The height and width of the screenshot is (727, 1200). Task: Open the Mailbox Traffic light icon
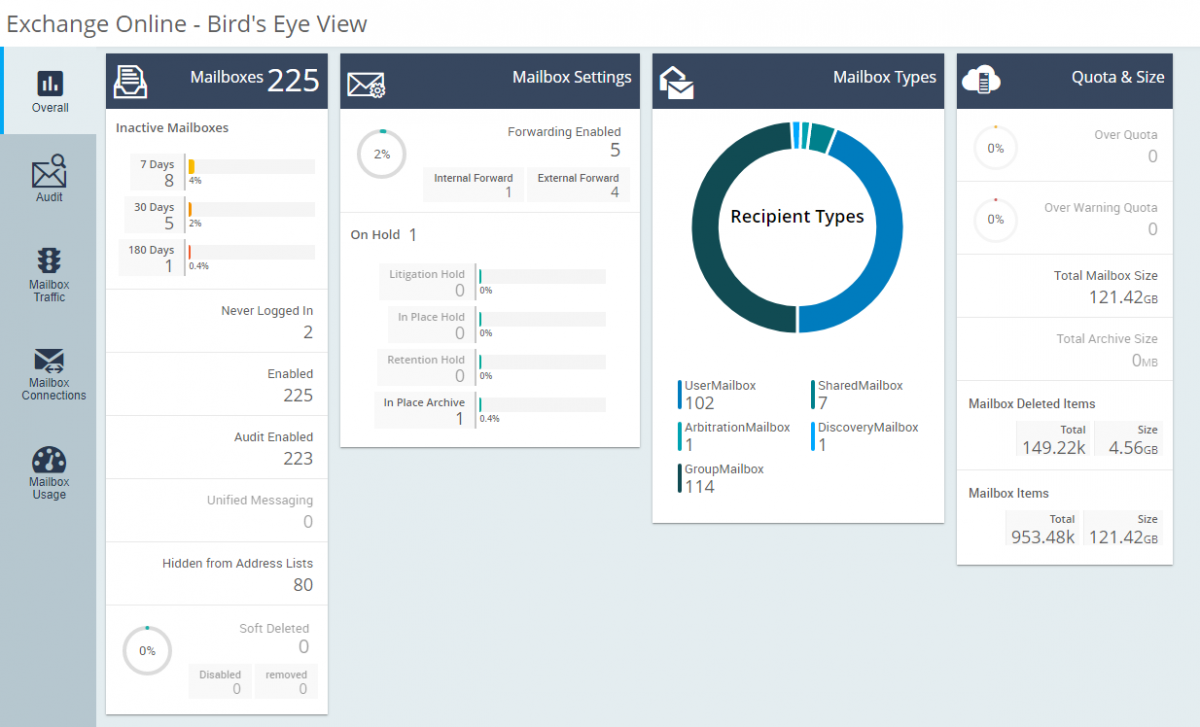(49, 260)
